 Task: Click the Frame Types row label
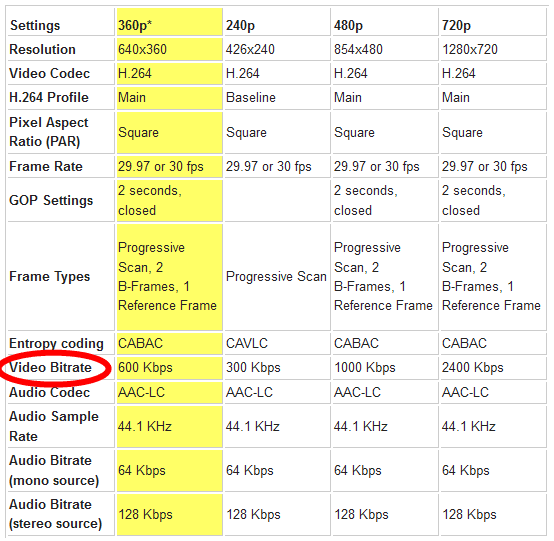point(61,277)
